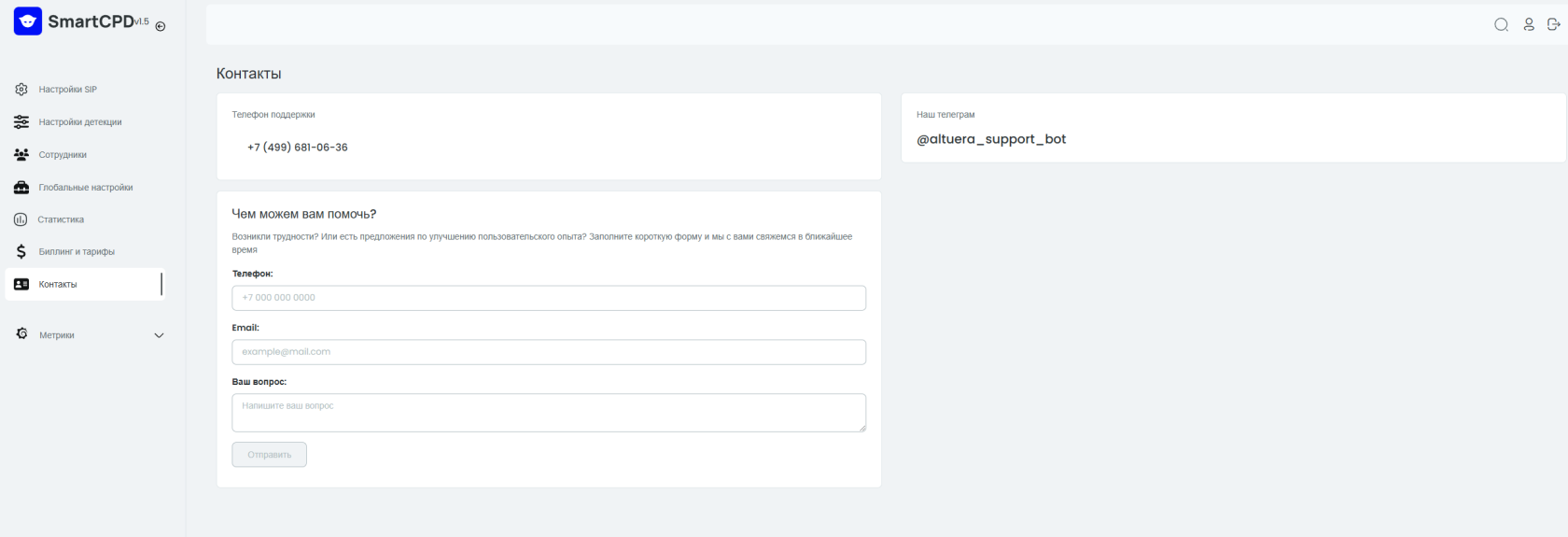Viewport: 1568px width, 537px height.
Task: Open @altuera_support_bot telegram link
Action: tap(990, 139)
